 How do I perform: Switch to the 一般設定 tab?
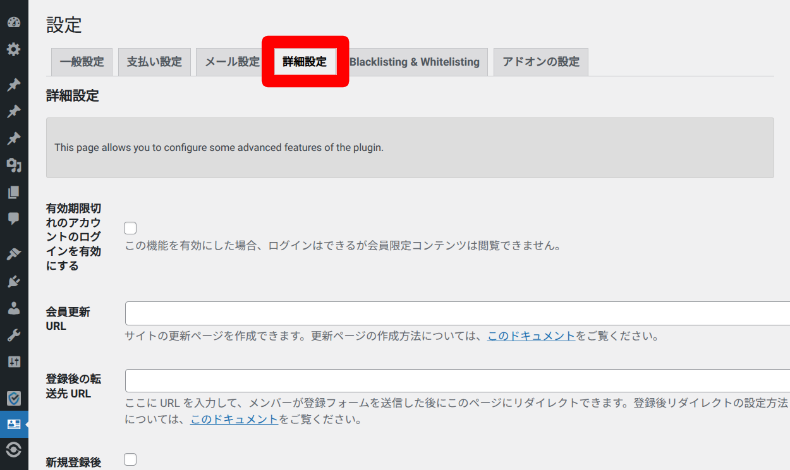[82, 62]
